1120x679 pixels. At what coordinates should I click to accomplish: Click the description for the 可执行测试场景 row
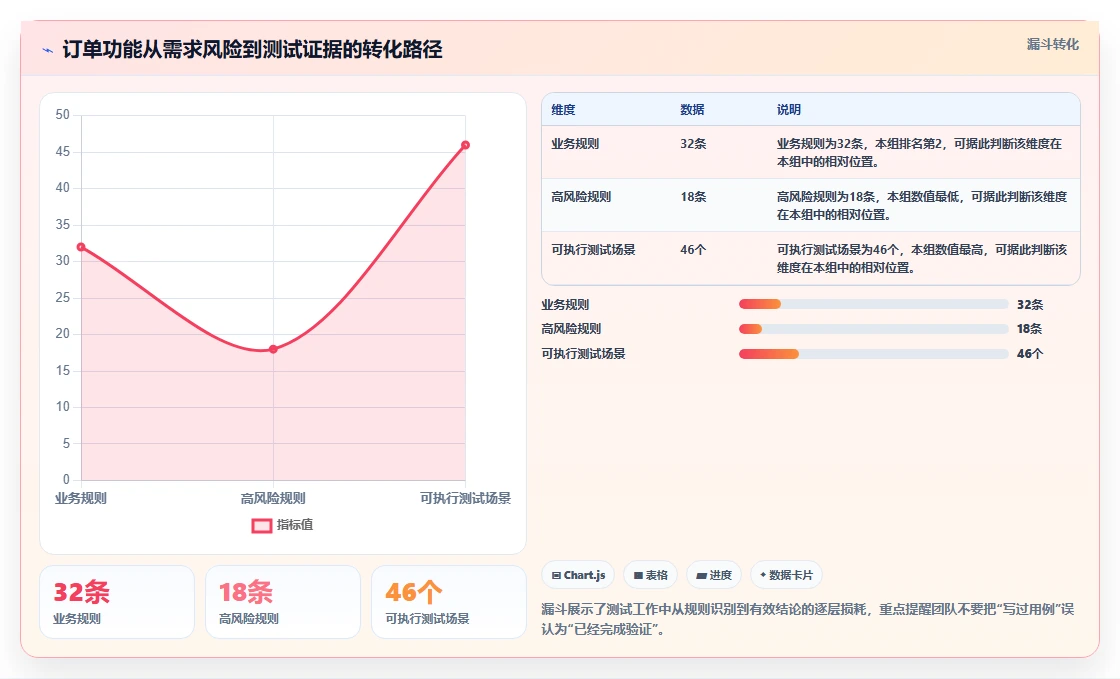pyautogui.click(x=922, y=258)
